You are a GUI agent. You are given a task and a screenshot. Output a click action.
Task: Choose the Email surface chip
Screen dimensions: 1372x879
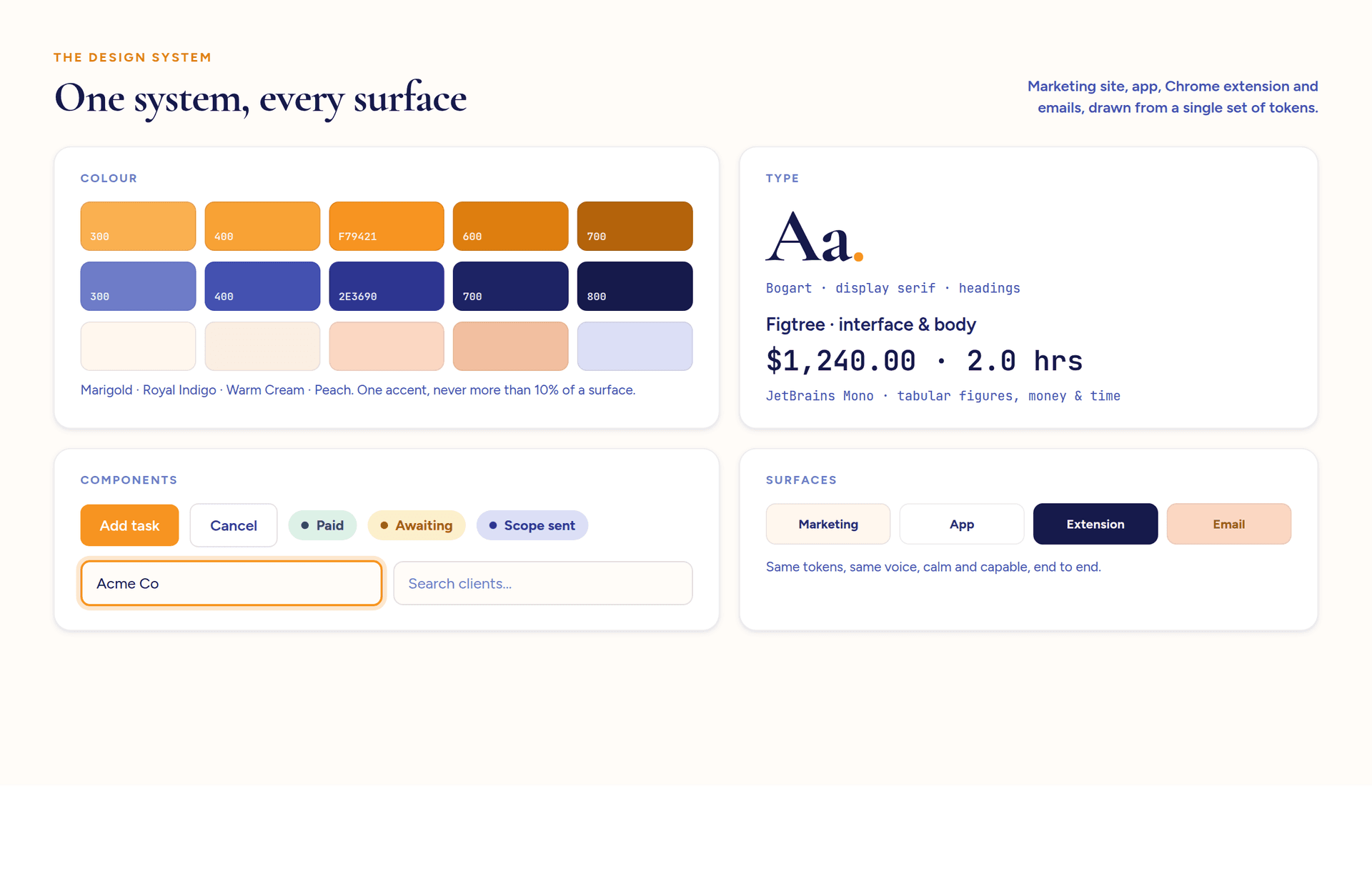pos(1229,524)
